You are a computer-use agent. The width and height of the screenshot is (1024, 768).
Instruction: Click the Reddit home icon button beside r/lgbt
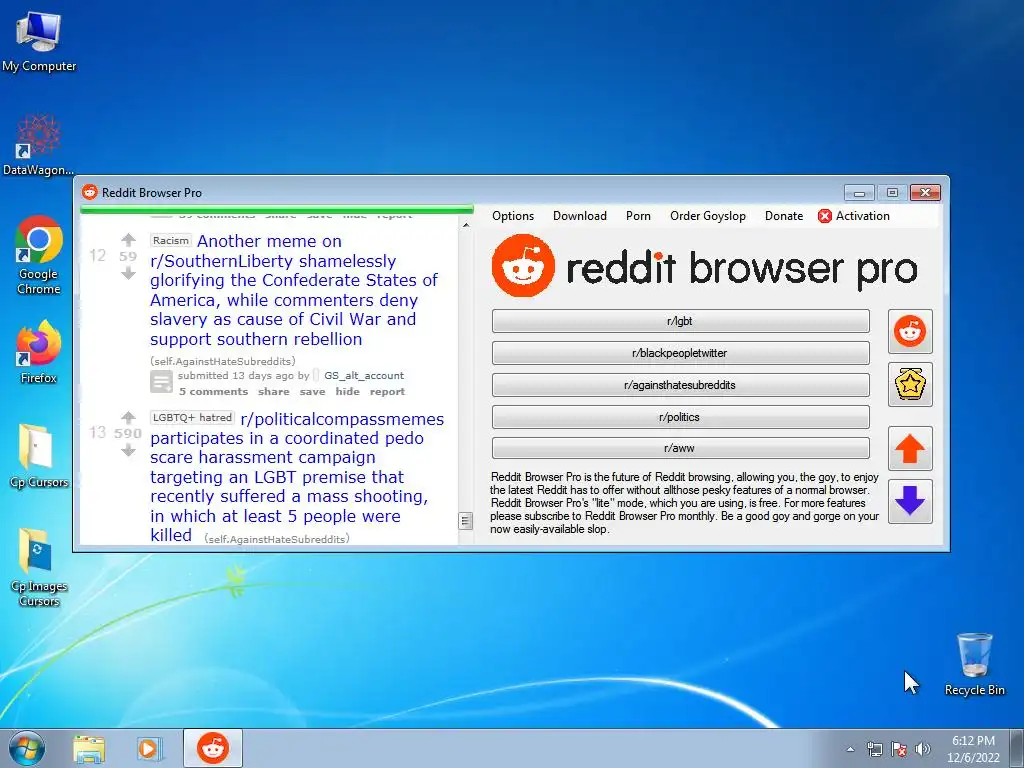pos(910,332)
